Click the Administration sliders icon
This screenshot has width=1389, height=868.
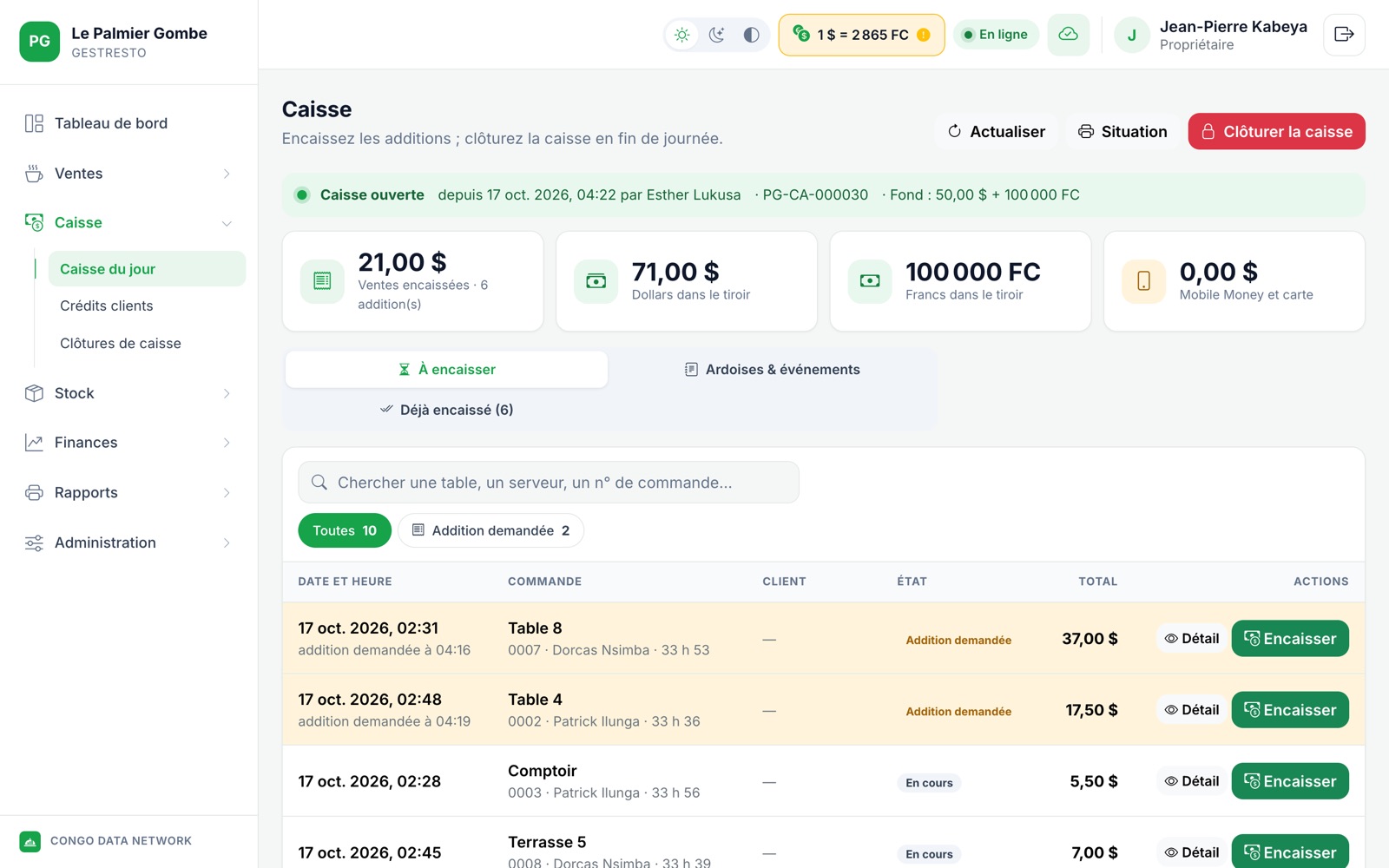point(34,542)
